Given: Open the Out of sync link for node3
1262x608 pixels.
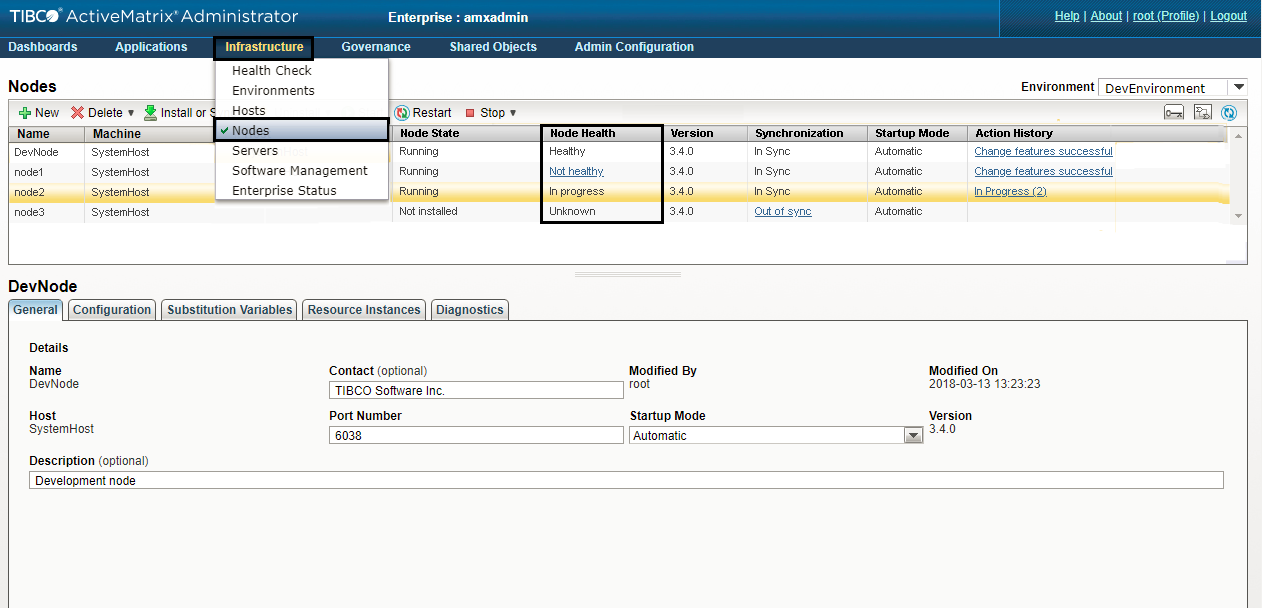Looking at the screenshot, I should click(x=782, y=212).
